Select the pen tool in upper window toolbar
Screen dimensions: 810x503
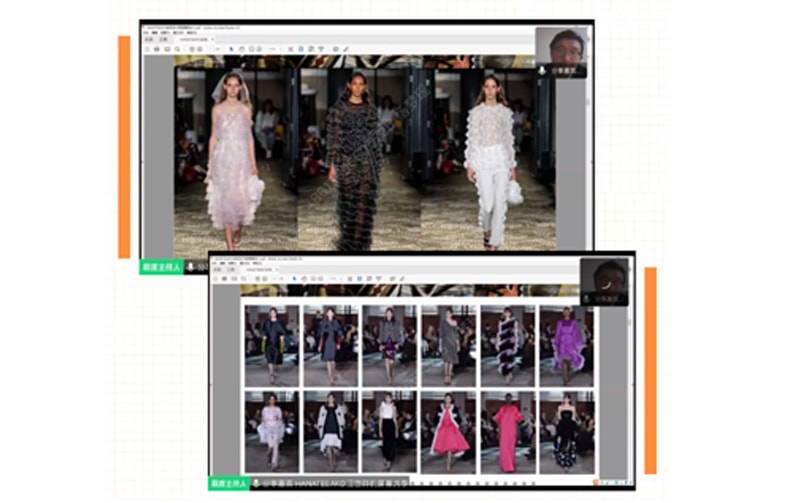click(x=346, y=49)
